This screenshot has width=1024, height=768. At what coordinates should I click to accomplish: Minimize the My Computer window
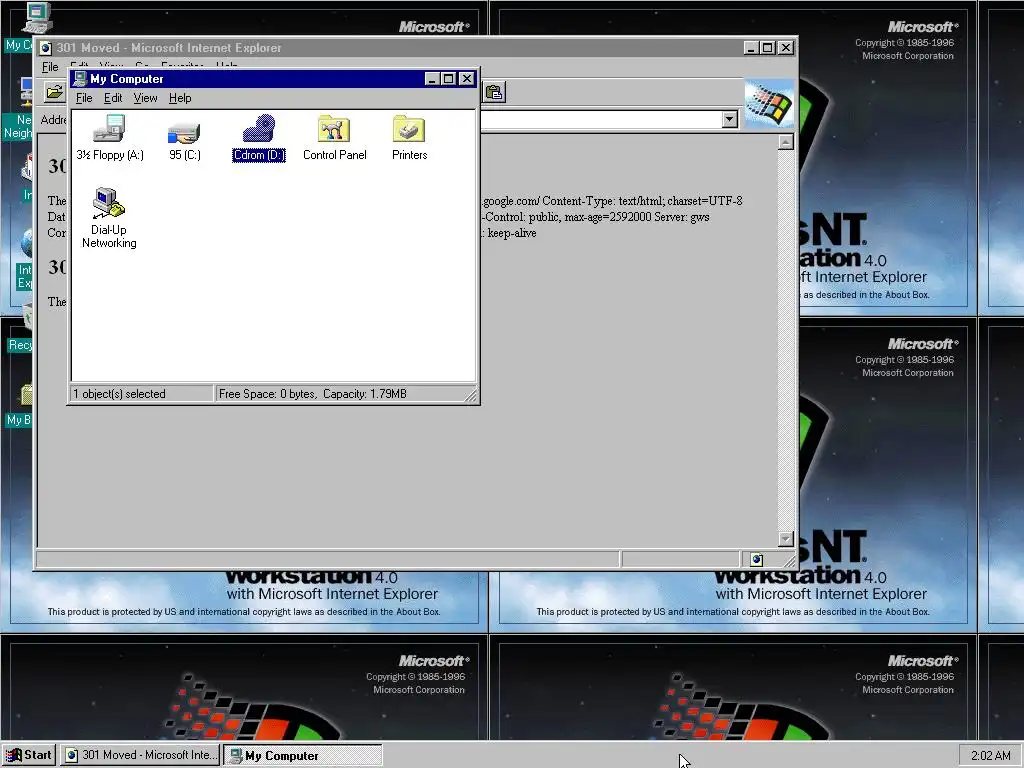click(432, 79)
